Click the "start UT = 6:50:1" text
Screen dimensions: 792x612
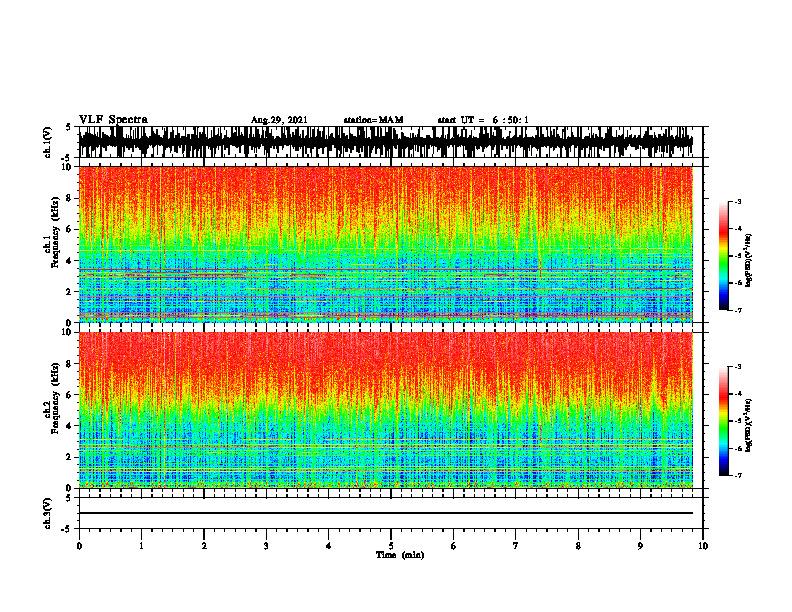tap(483, 120)
